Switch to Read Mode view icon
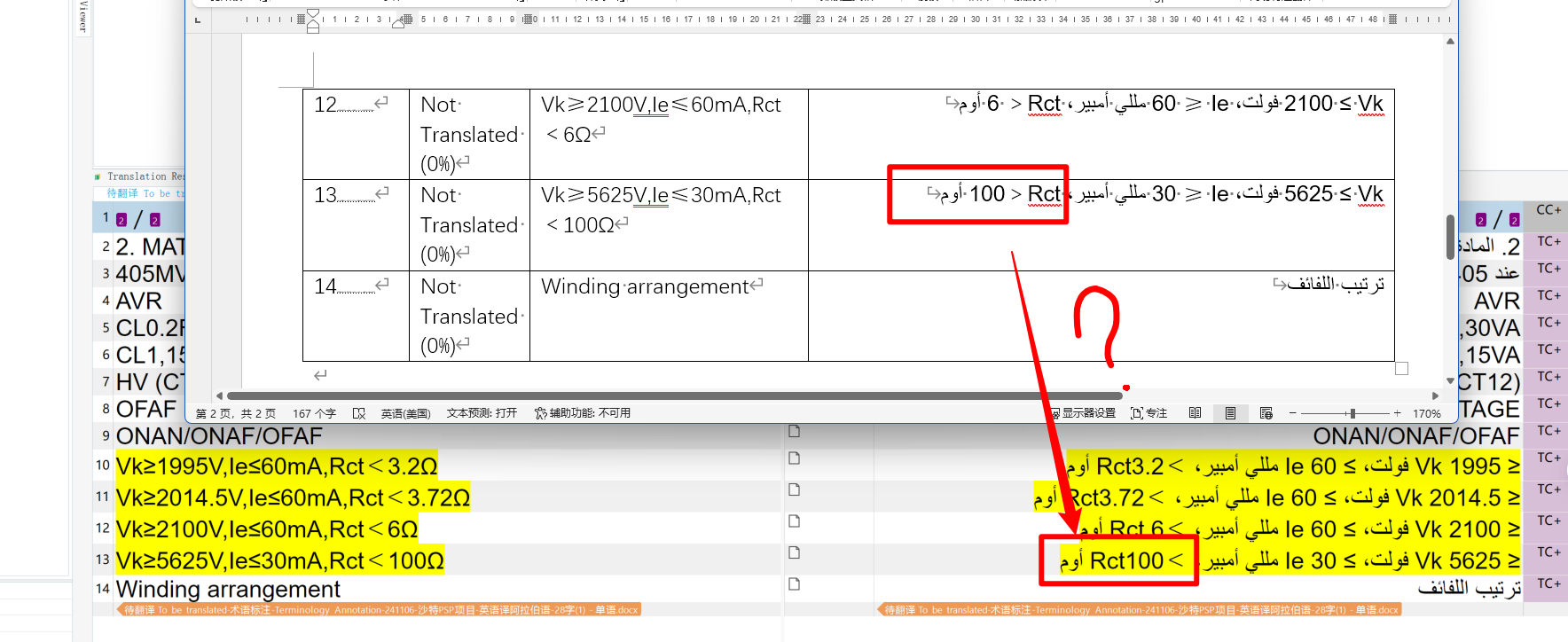Viewport: 1568px width, 642px height. (1196, 413)
